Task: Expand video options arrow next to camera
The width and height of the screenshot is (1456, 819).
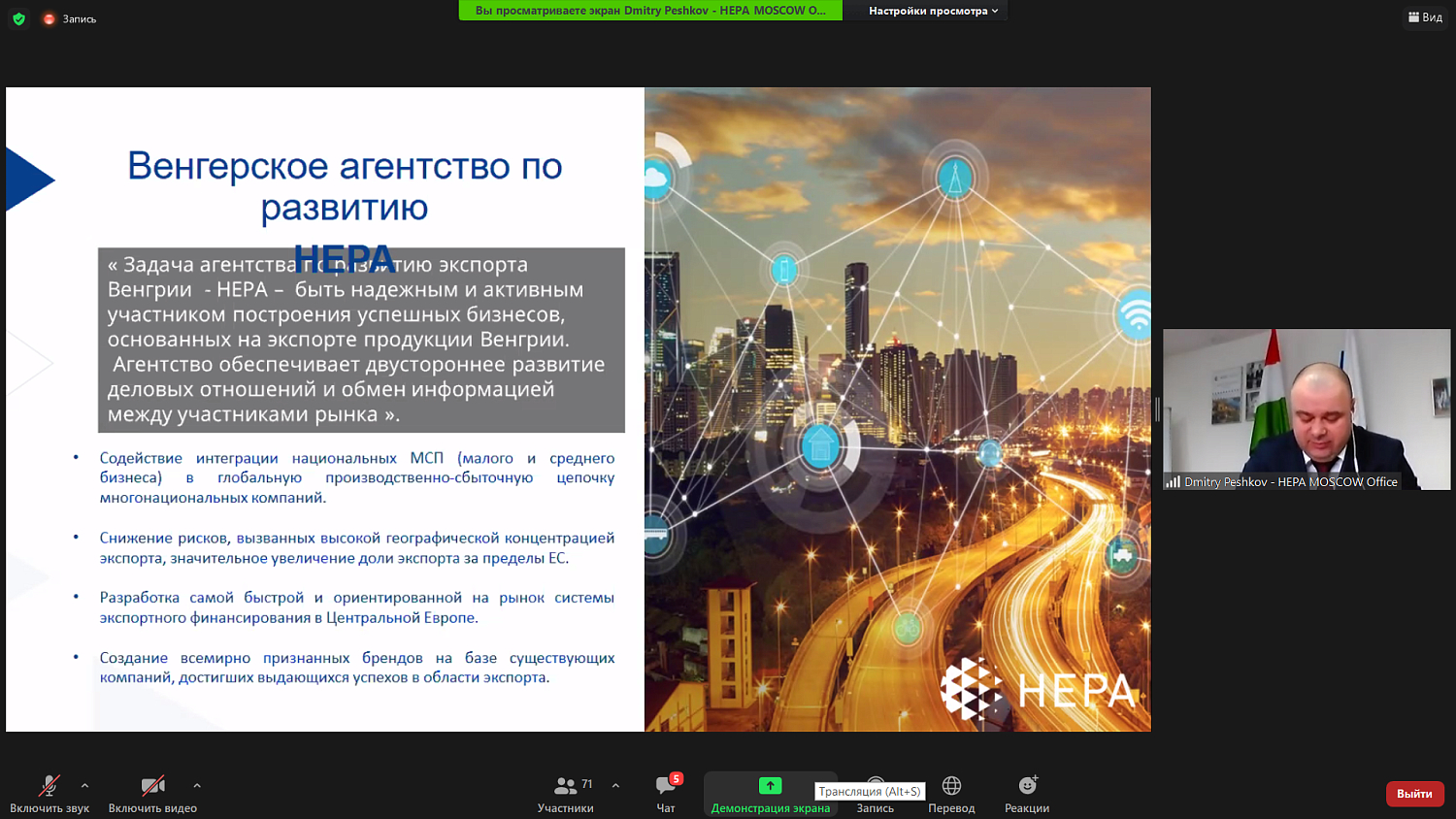Action: [197, 785]
